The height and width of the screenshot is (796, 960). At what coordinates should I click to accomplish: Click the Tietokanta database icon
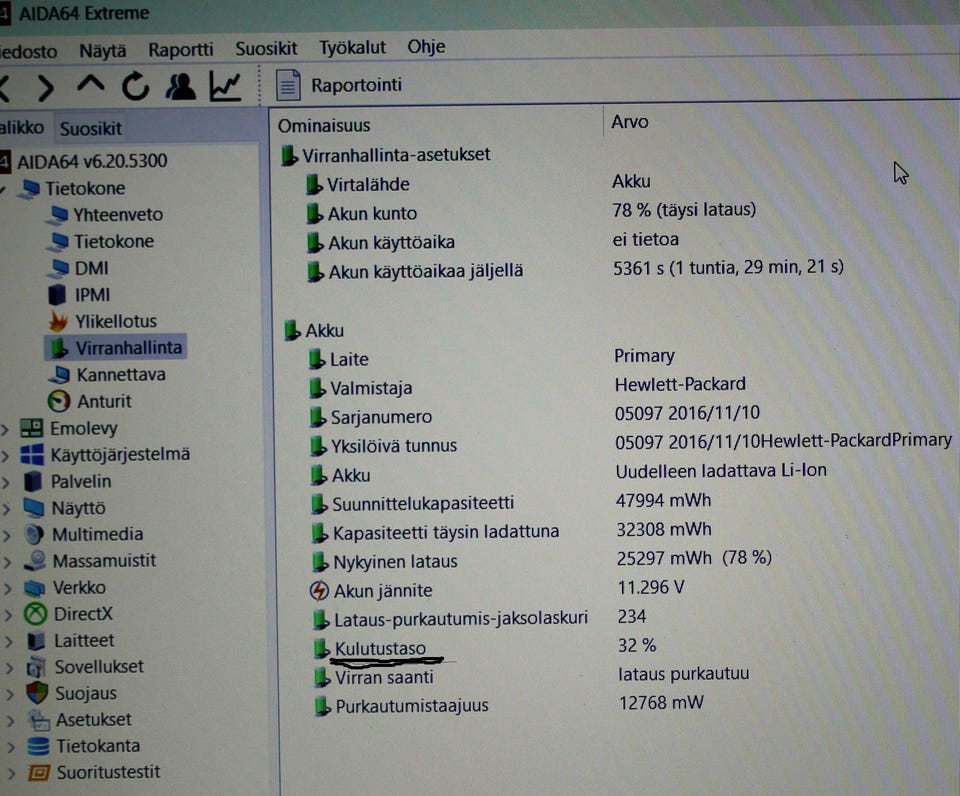[39, 746]
